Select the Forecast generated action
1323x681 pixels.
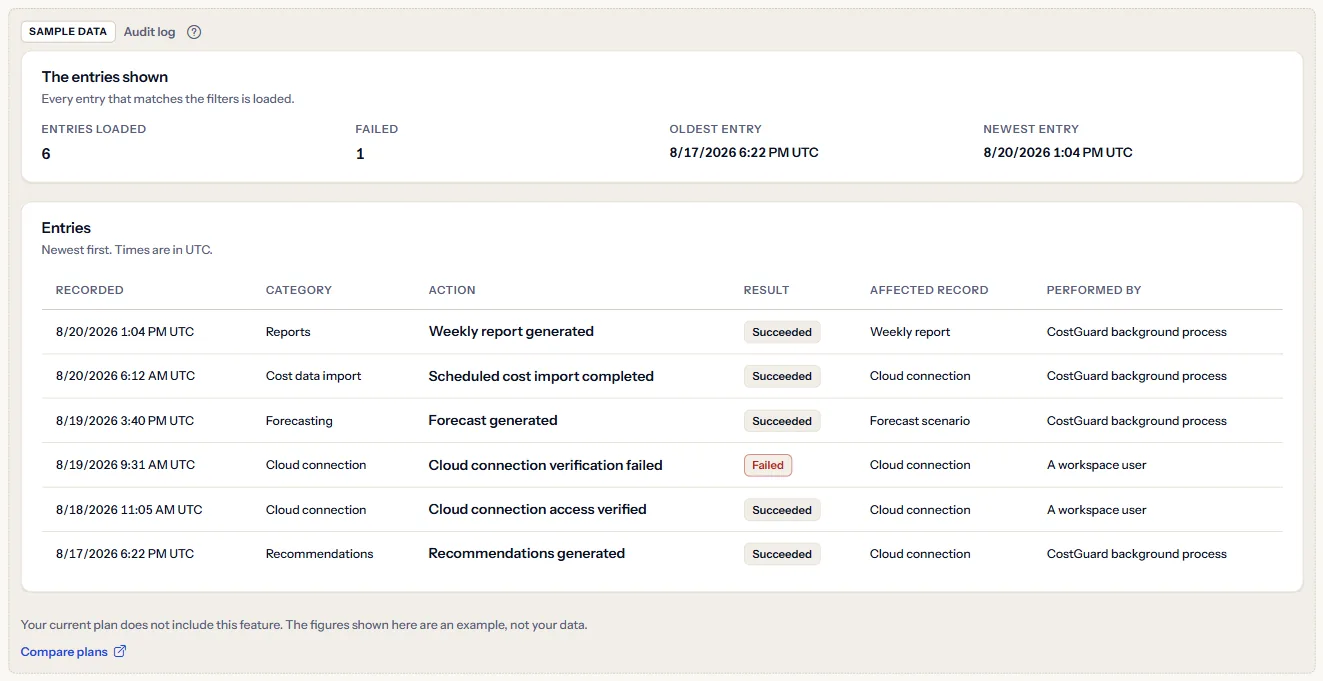click(493, 420)
